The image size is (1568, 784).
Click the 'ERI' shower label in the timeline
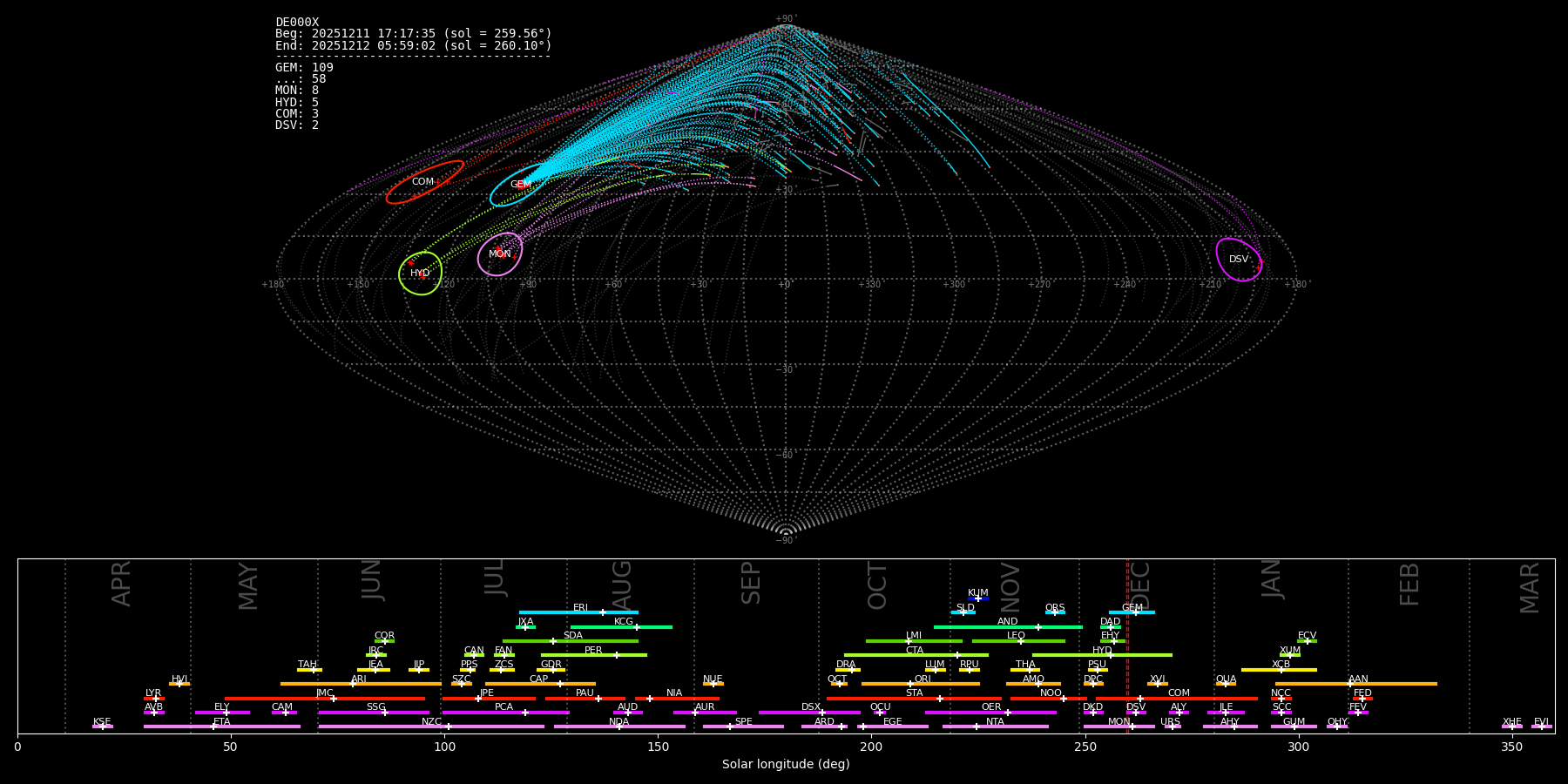click(580, 608)
